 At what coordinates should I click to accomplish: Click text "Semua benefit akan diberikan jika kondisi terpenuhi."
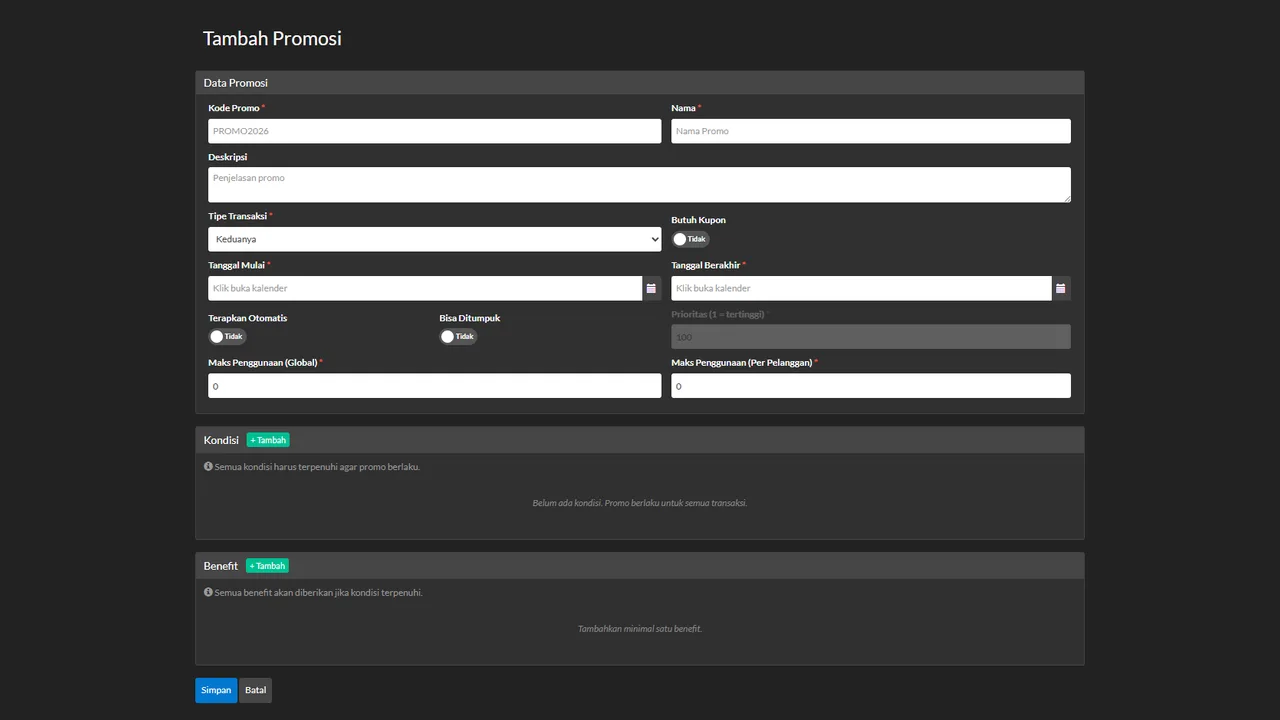point(318,593)
